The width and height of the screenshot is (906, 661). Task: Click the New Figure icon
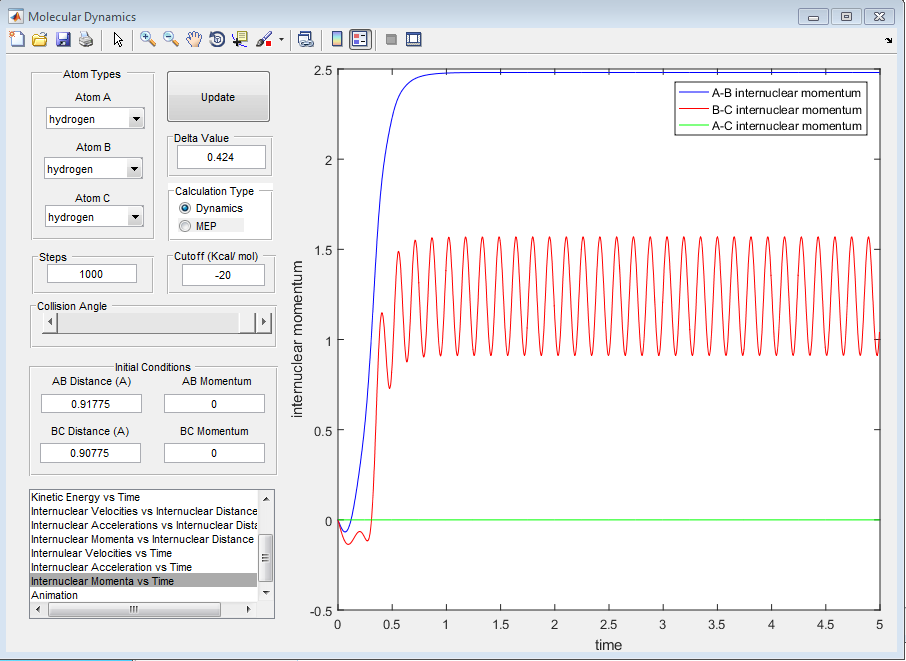coord(17,40)
